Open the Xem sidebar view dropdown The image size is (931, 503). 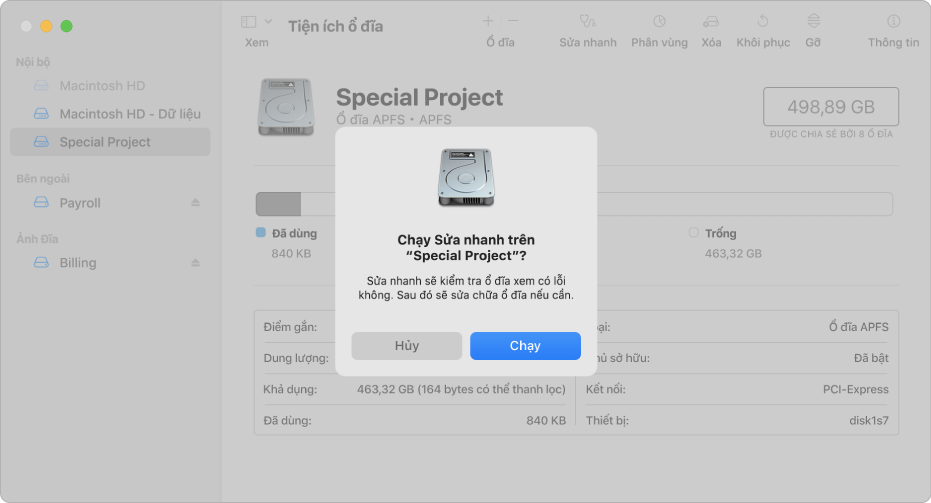coord(256,22)
